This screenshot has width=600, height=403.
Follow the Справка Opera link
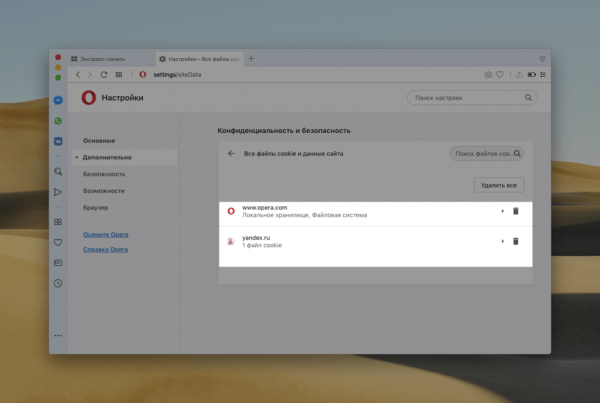106,250
